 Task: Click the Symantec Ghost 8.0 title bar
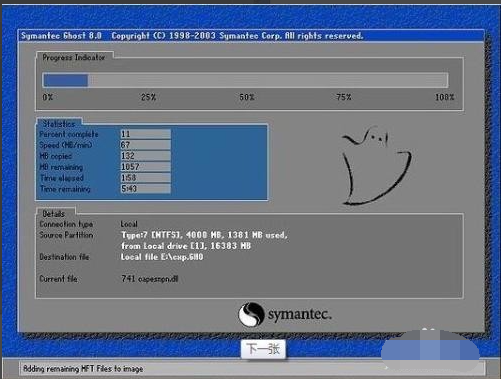[251, 36]
